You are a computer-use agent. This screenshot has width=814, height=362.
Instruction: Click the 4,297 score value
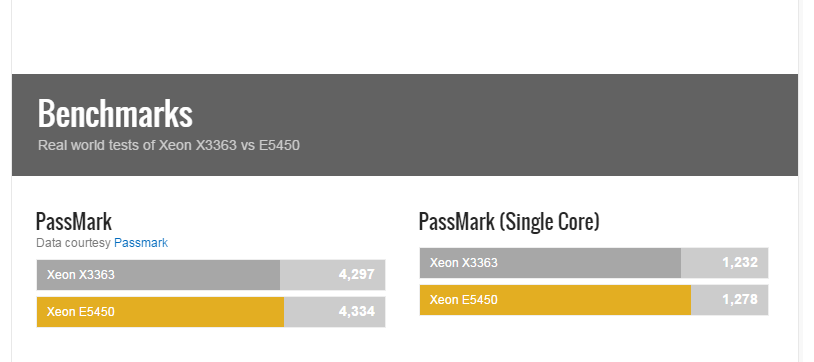pos(357,274)
